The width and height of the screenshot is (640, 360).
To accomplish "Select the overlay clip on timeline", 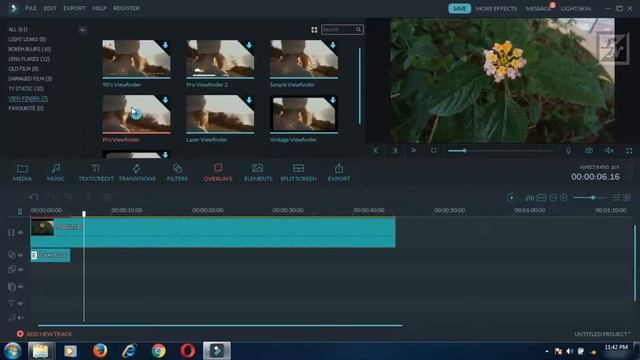I will point(50,255).
